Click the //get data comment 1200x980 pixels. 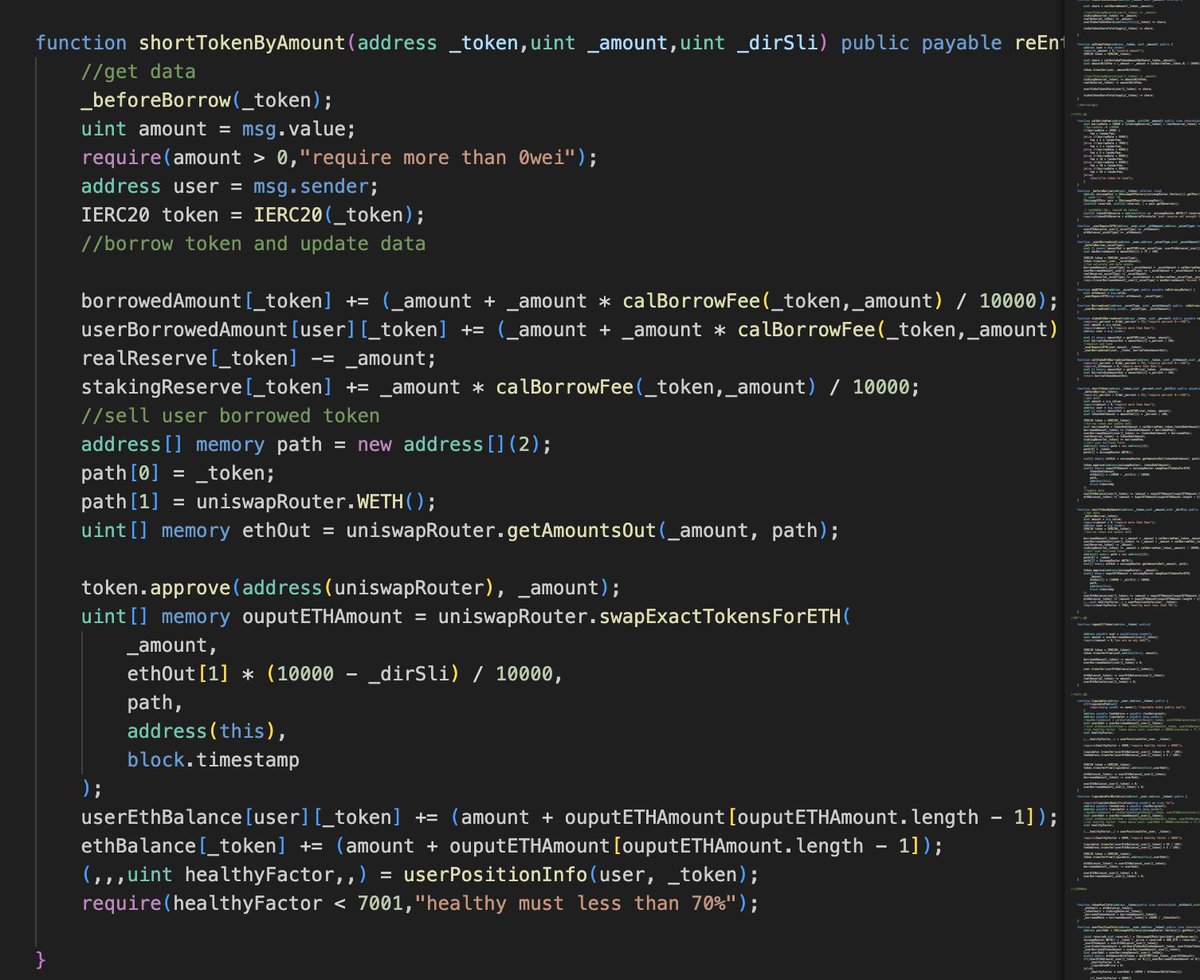click(139, 72)
